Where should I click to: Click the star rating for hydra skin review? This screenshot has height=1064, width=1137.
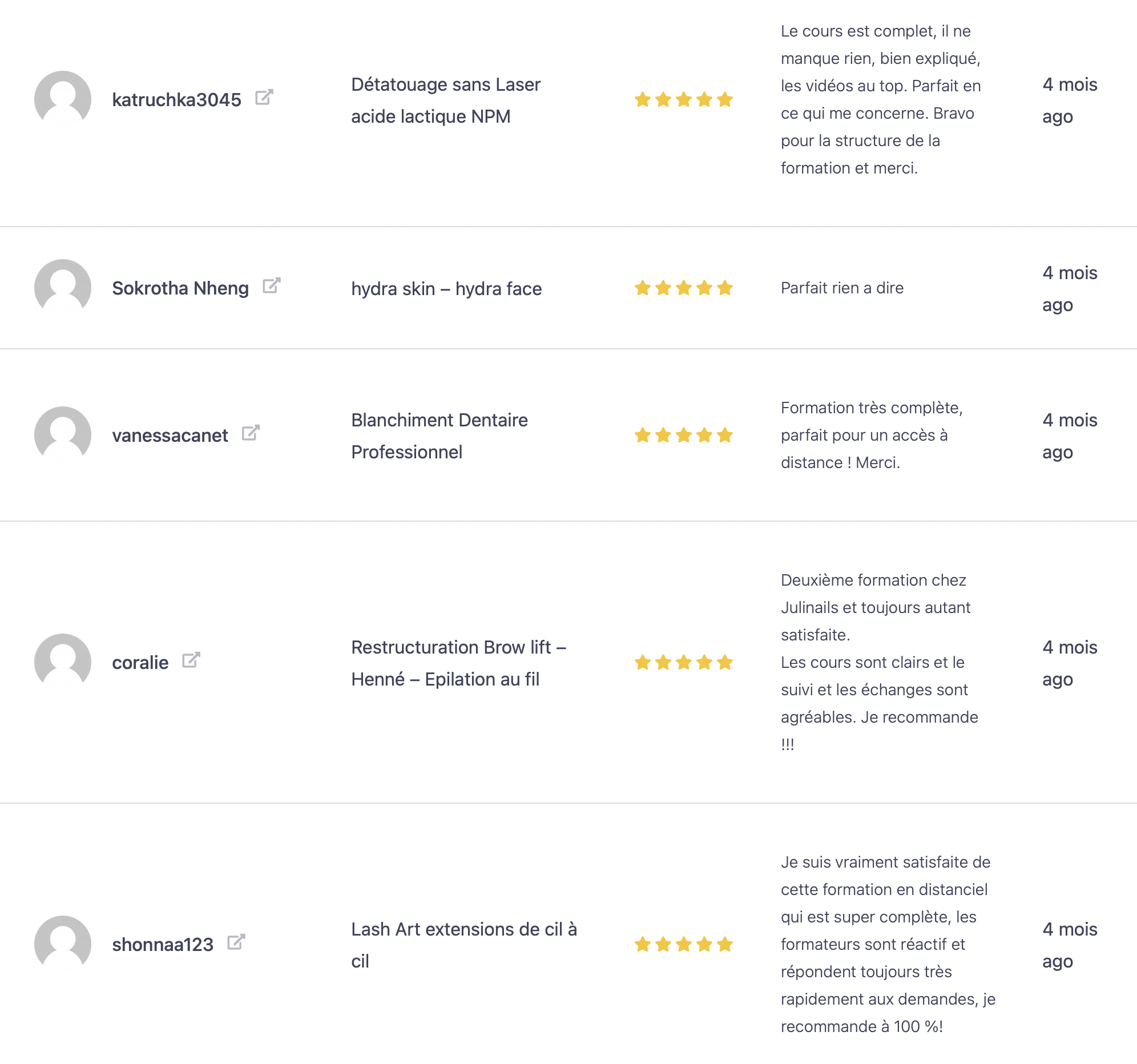683,288
